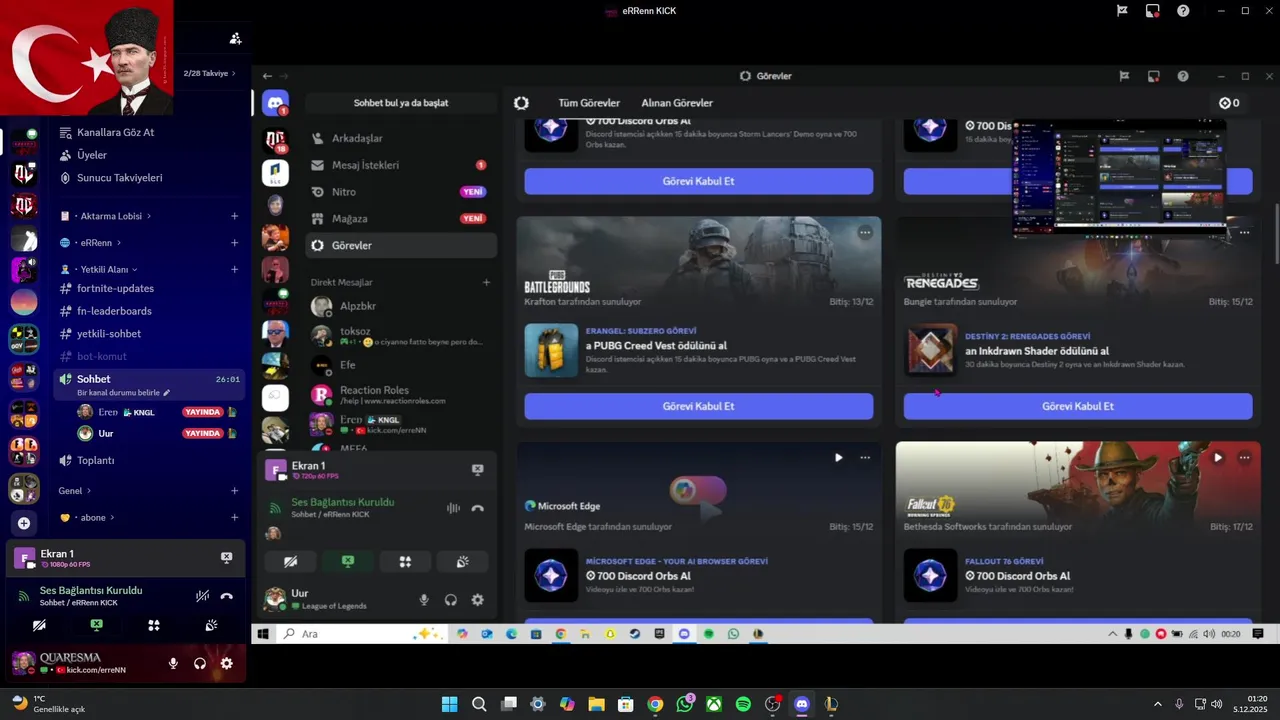
Task: Switch to Alınan Görevler tab
Action: (677, 103)
